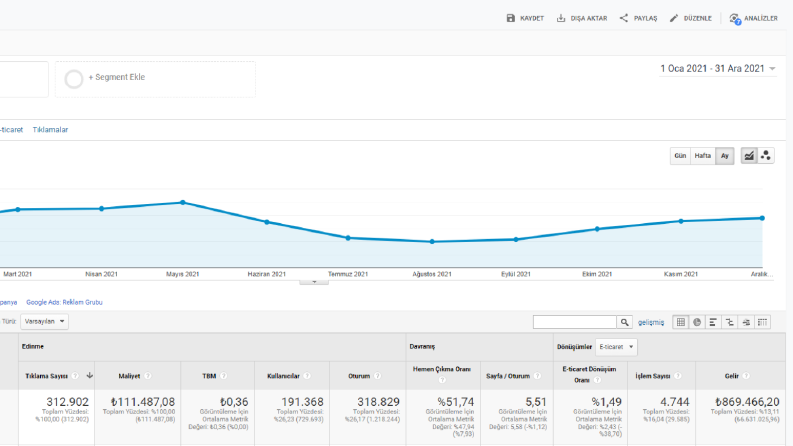Click help icon next to TBM

click(x=224, y=376)
